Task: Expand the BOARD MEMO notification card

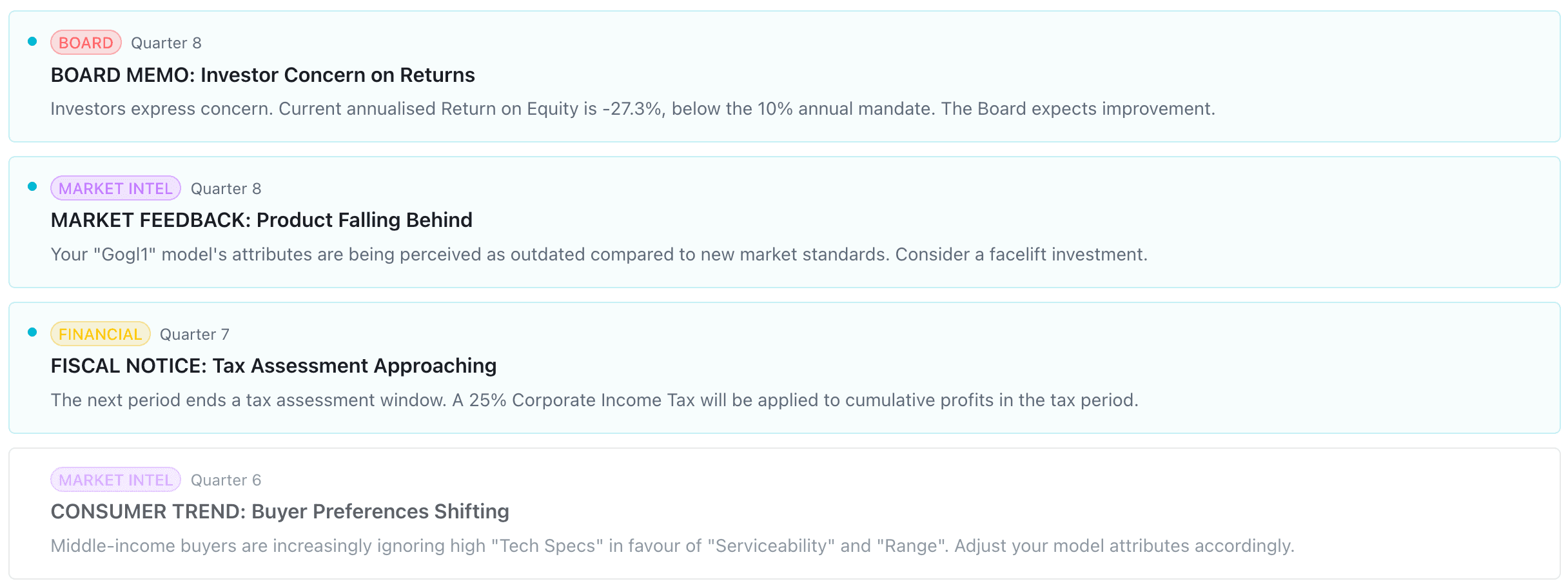Action: (x=784, y=76)
